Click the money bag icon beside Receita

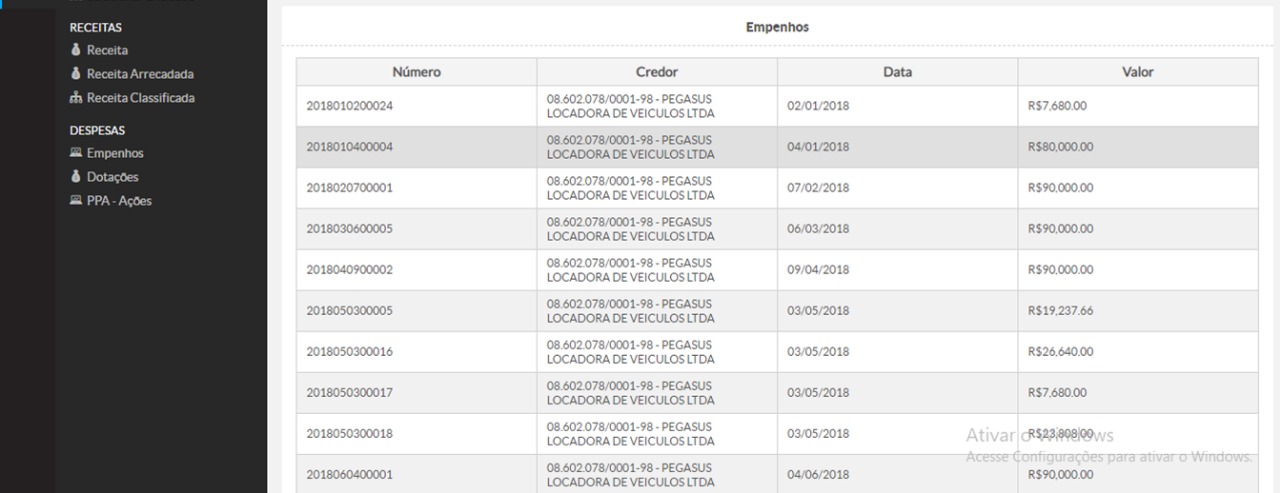coord(75,50)
